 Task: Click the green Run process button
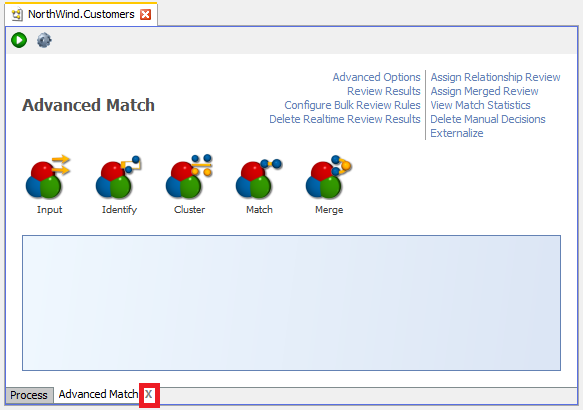coord(19,40)
